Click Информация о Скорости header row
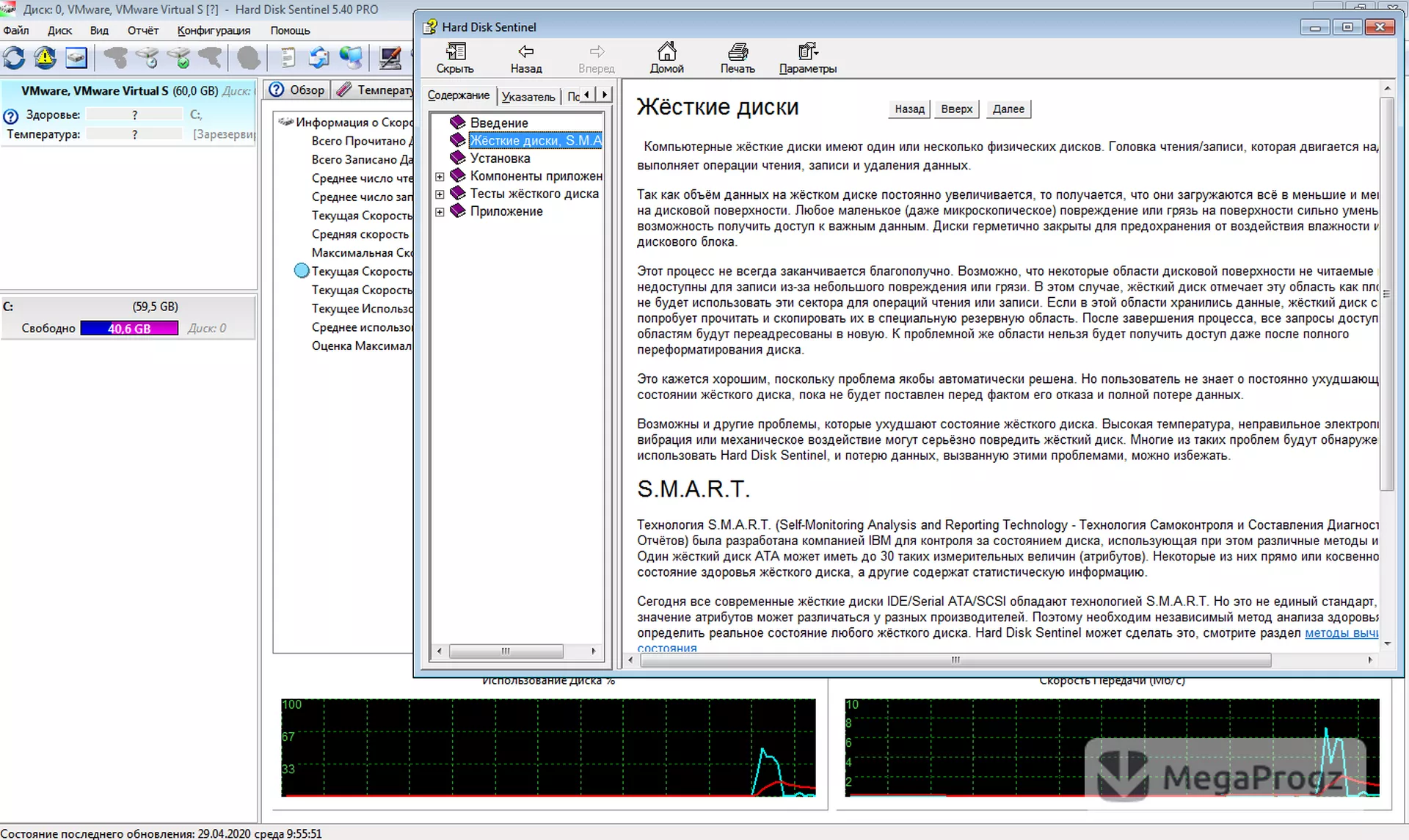 click(346, 122)
